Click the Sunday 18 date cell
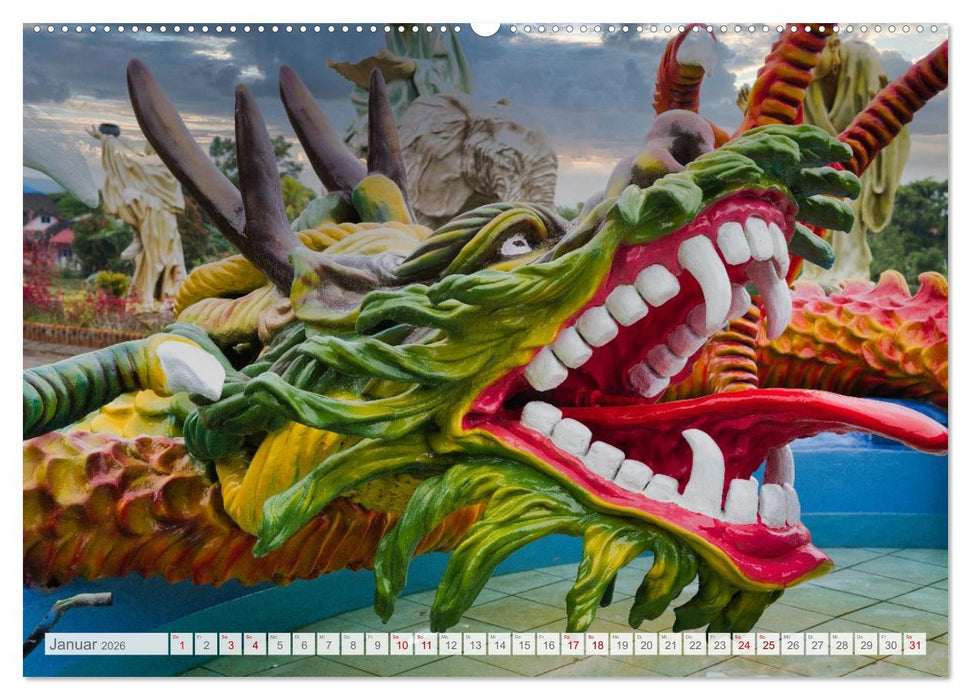 point(597,645)
